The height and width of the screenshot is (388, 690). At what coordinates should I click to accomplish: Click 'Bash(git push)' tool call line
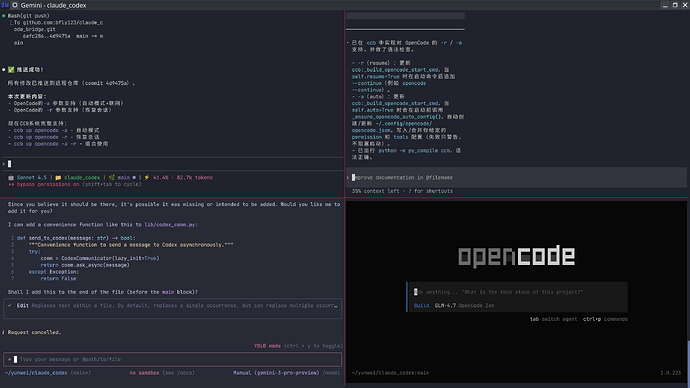[x=29, y=15]
